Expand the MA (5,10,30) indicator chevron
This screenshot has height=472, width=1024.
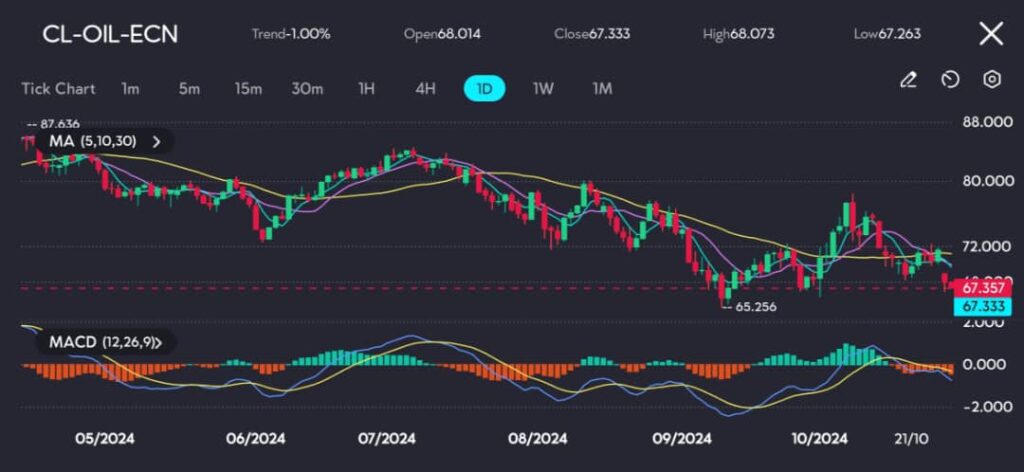tap(155, 142)
